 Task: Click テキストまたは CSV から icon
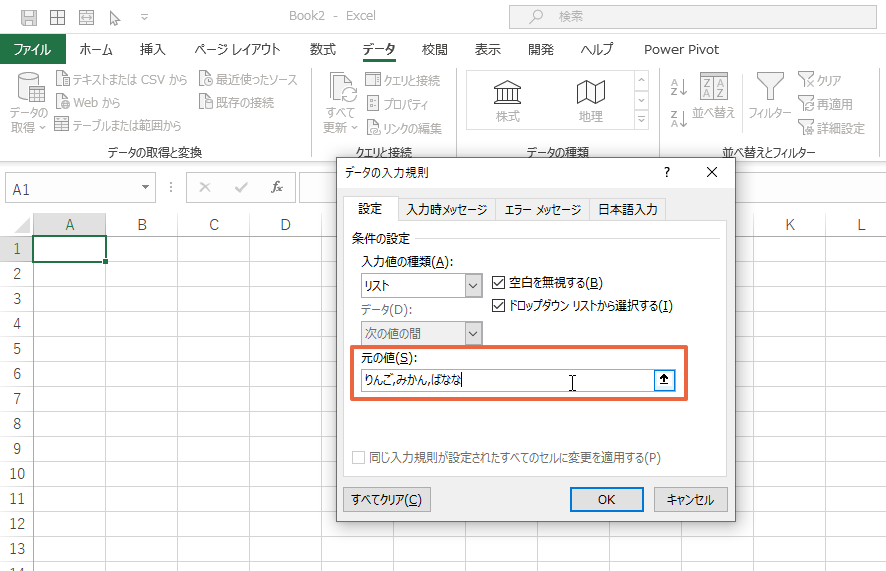click(x=62, y=79)
